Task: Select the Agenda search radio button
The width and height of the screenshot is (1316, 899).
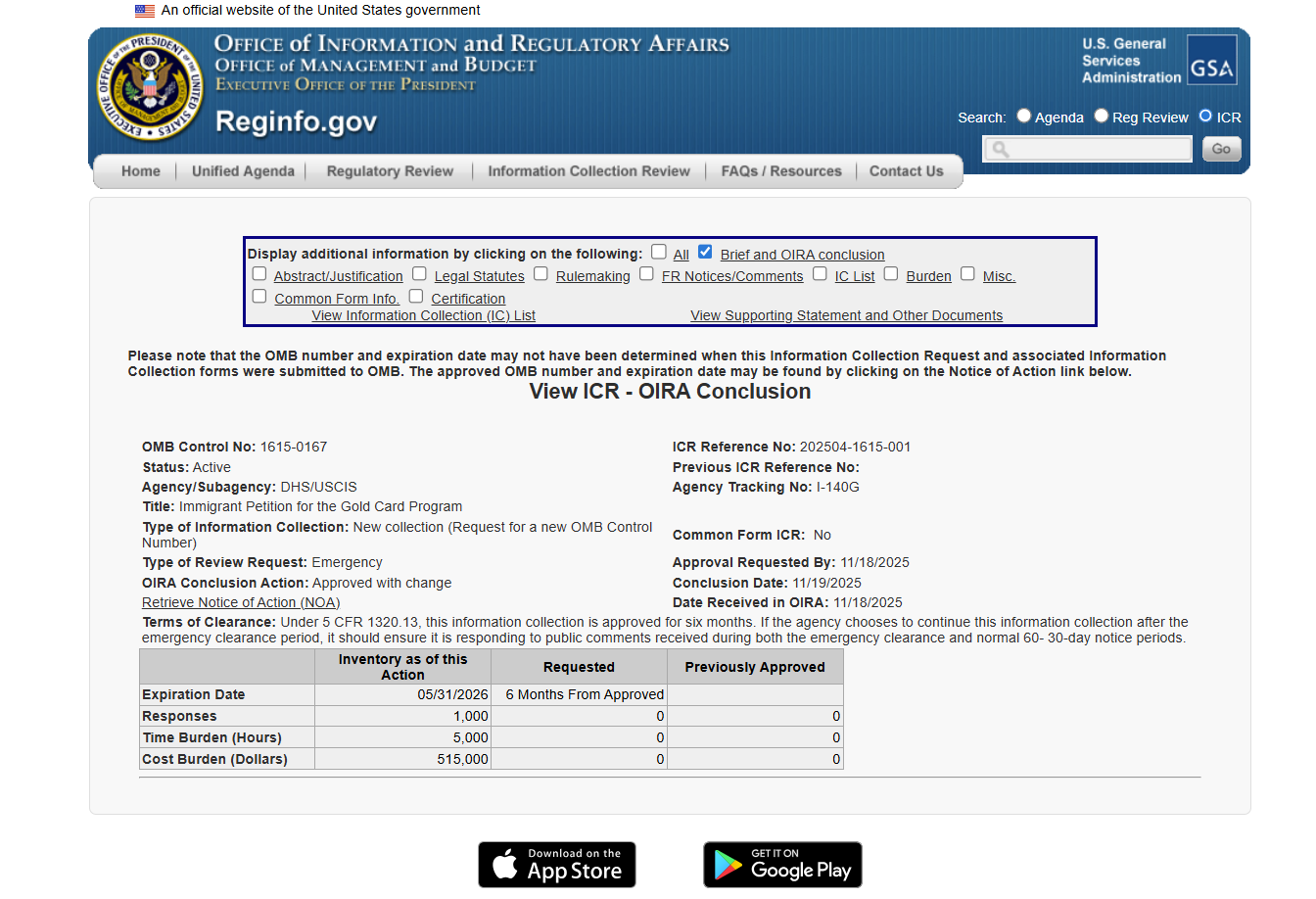Action: [1024, 116]
